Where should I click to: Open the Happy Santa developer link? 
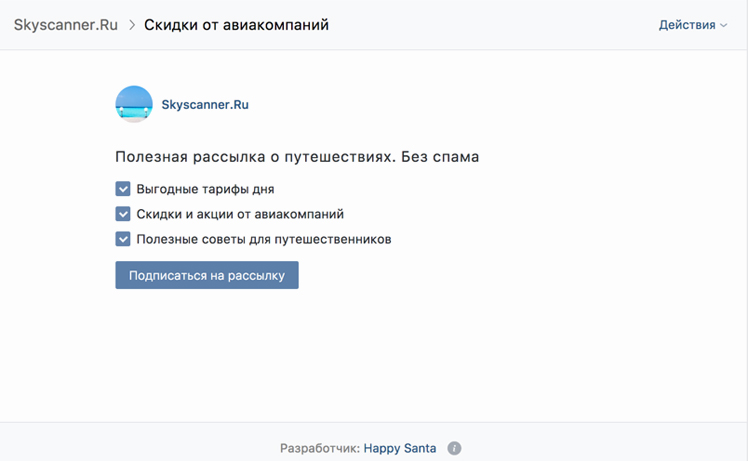click(400, 448)
